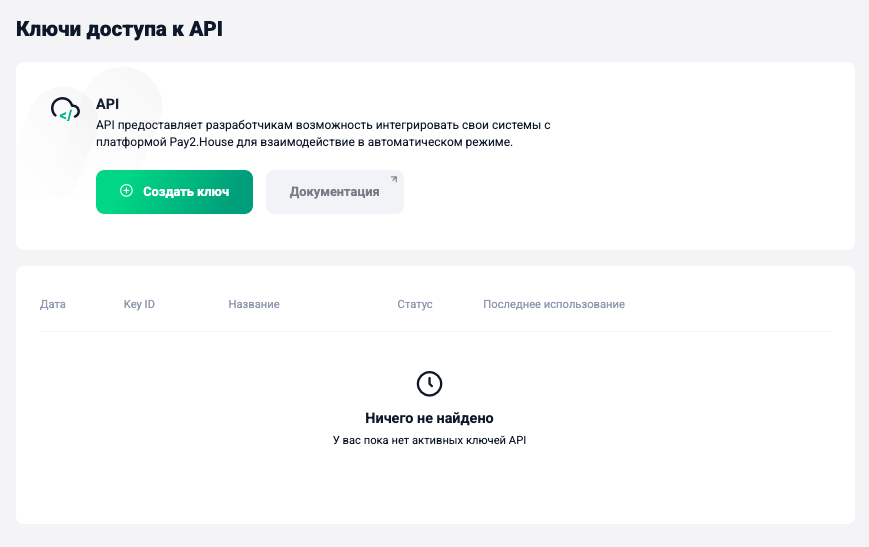Click the text У вас пока нет активных ключей API

429,441
